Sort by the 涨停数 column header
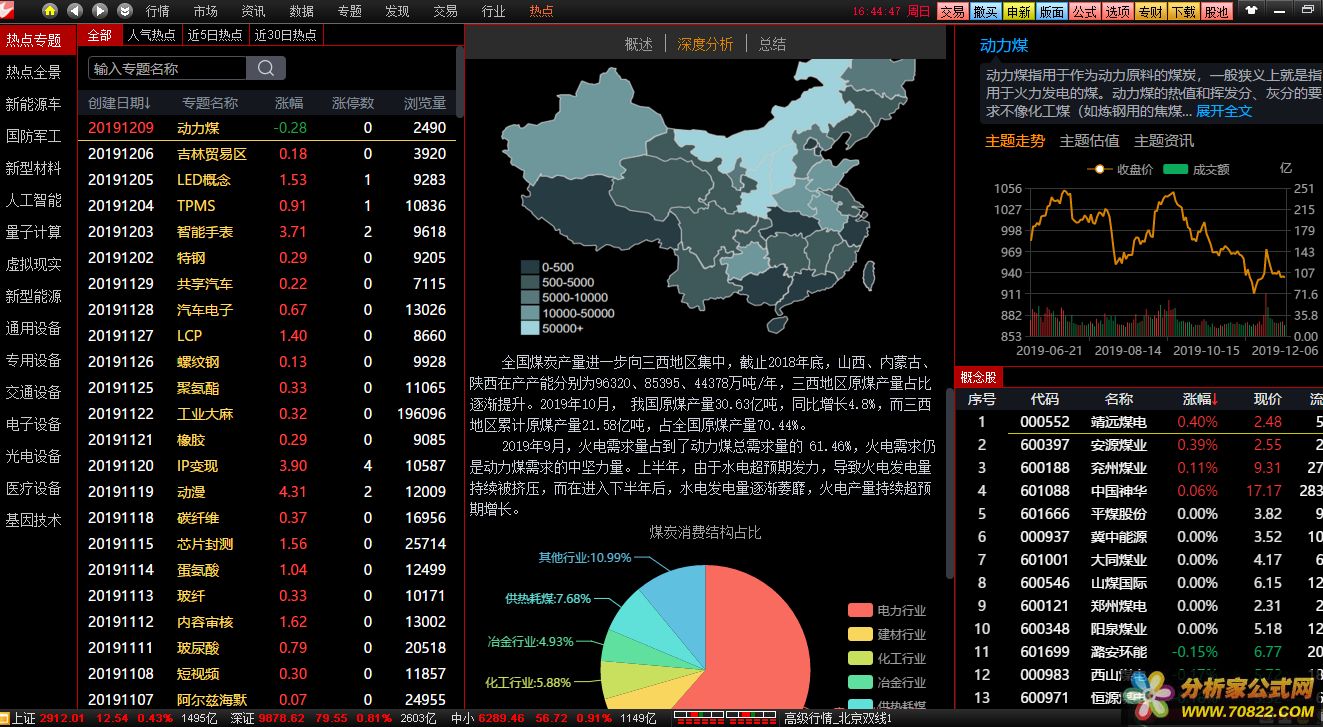The image size is (1323, 727). [x=353, y=102]
